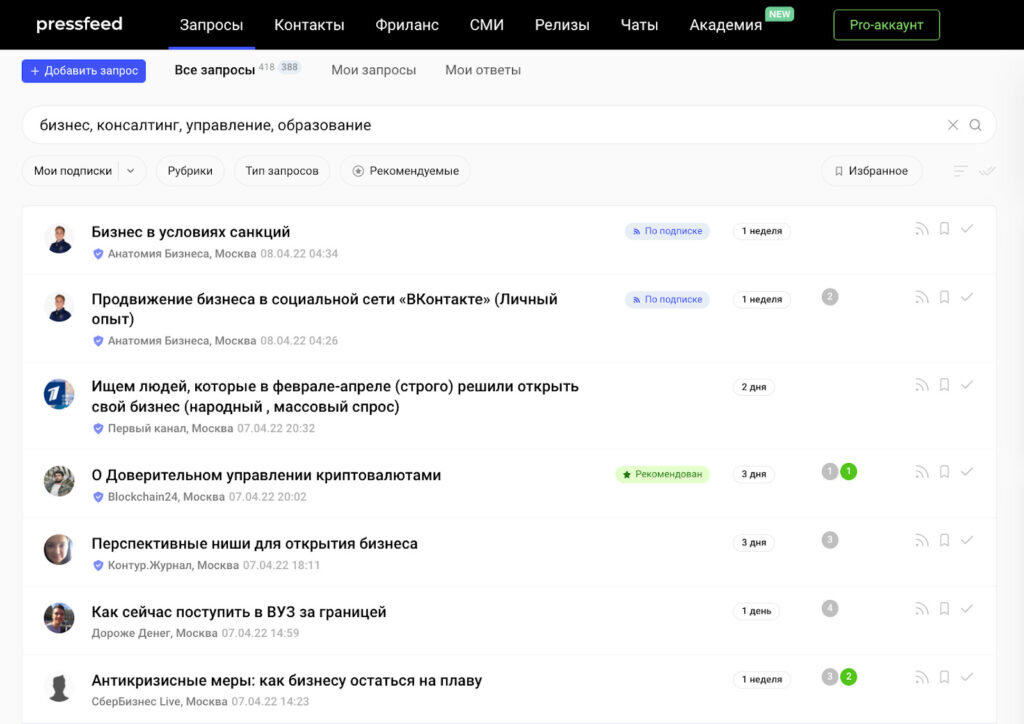Clear search query using the X icon
This screenshot has height=724, width=1024.
tap(952, 124)
